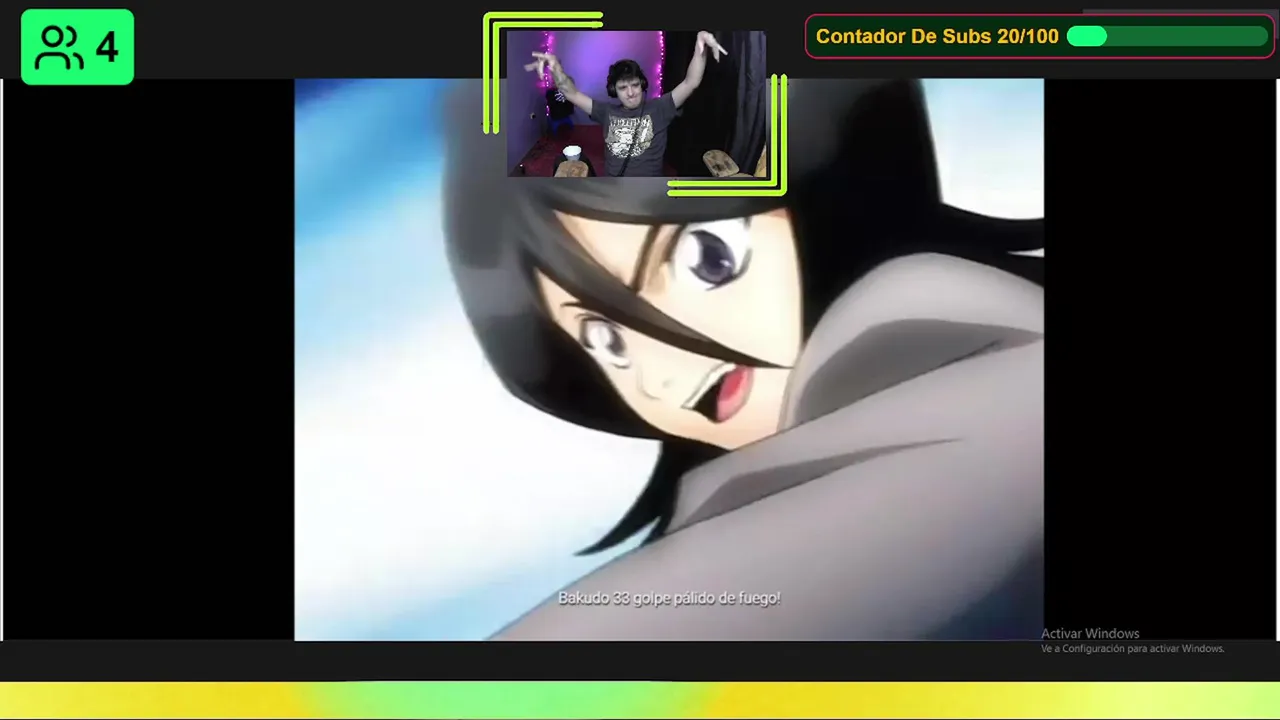Click the green subscriber progress bar
The image size is (1280, 720).
coord(1167,37)
